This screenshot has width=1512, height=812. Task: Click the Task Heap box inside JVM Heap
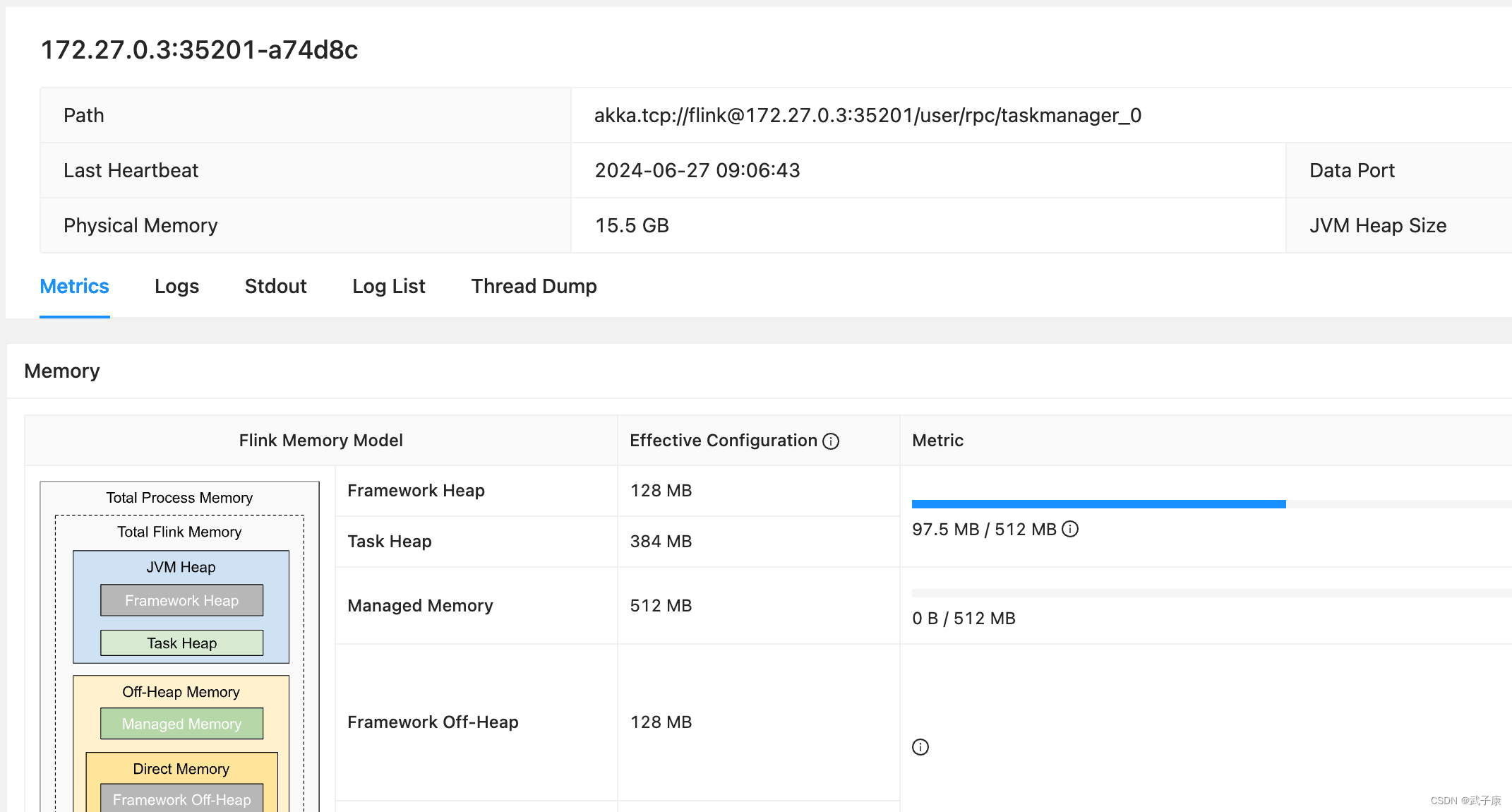point(181,643)
